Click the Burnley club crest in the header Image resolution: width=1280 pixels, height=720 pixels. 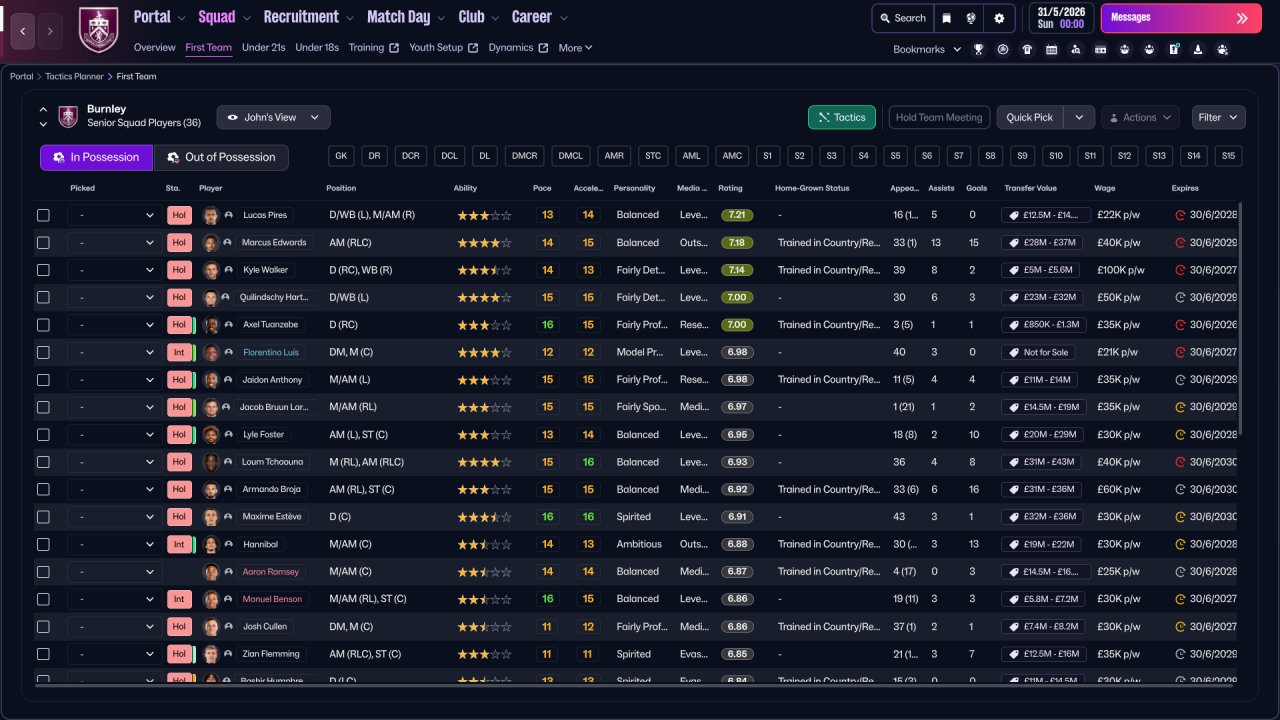pos(98,30)
